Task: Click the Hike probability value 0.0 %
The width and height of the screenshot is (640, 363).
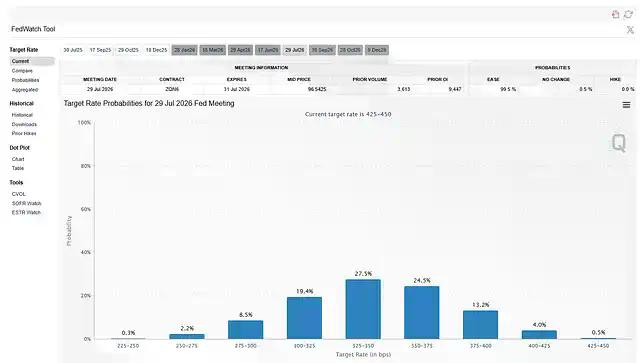Action: click(x=628, y=89)
